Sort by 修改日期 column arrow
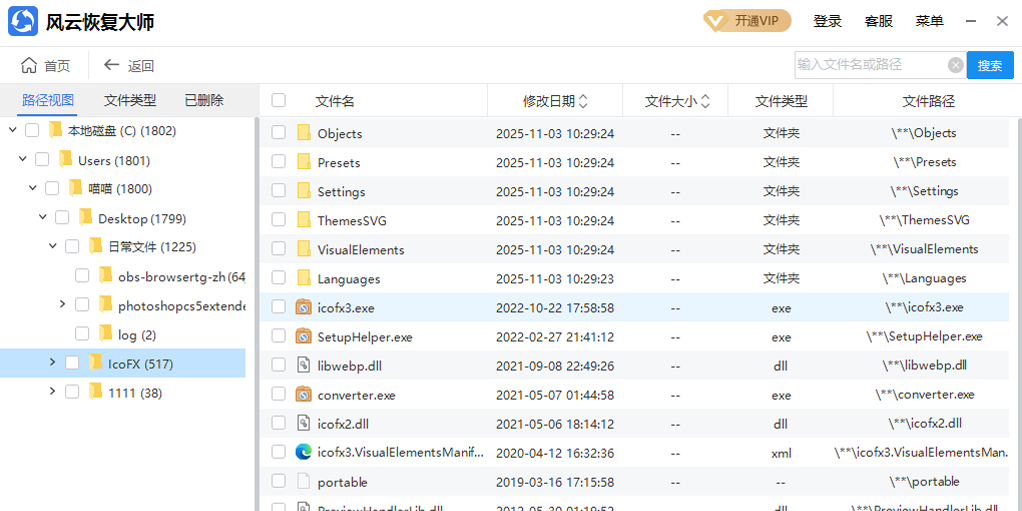 tap(584, 101)
